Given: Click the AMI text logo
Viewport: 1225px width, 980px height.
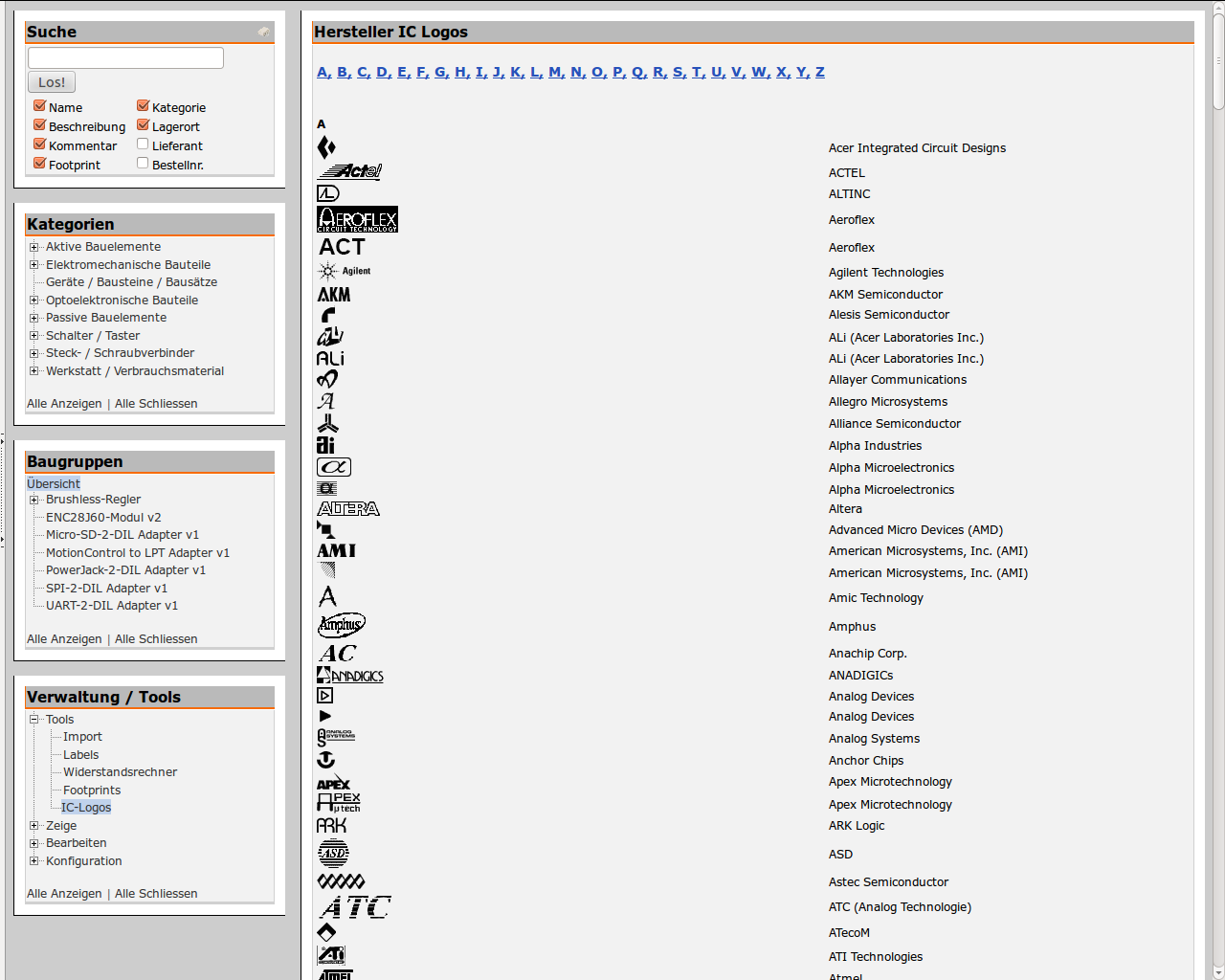Looking at the screenshot, I should pos(336,550).
